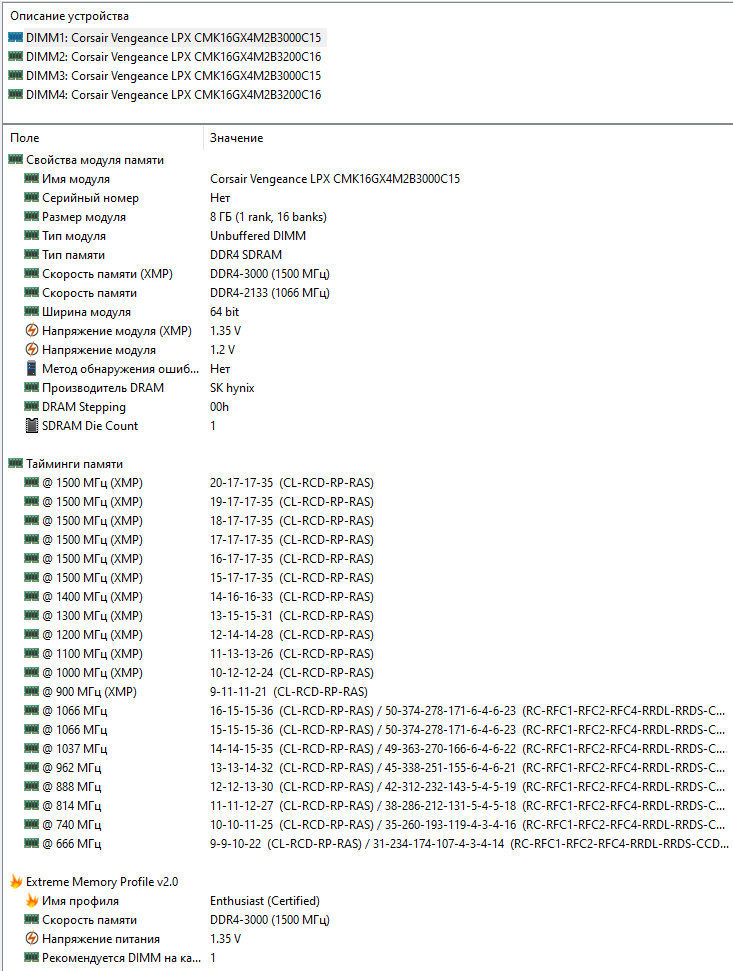Click the 'Тайминги памяти' section icon
The width and height of the screenshot is (733, 971).
(15, 463)
